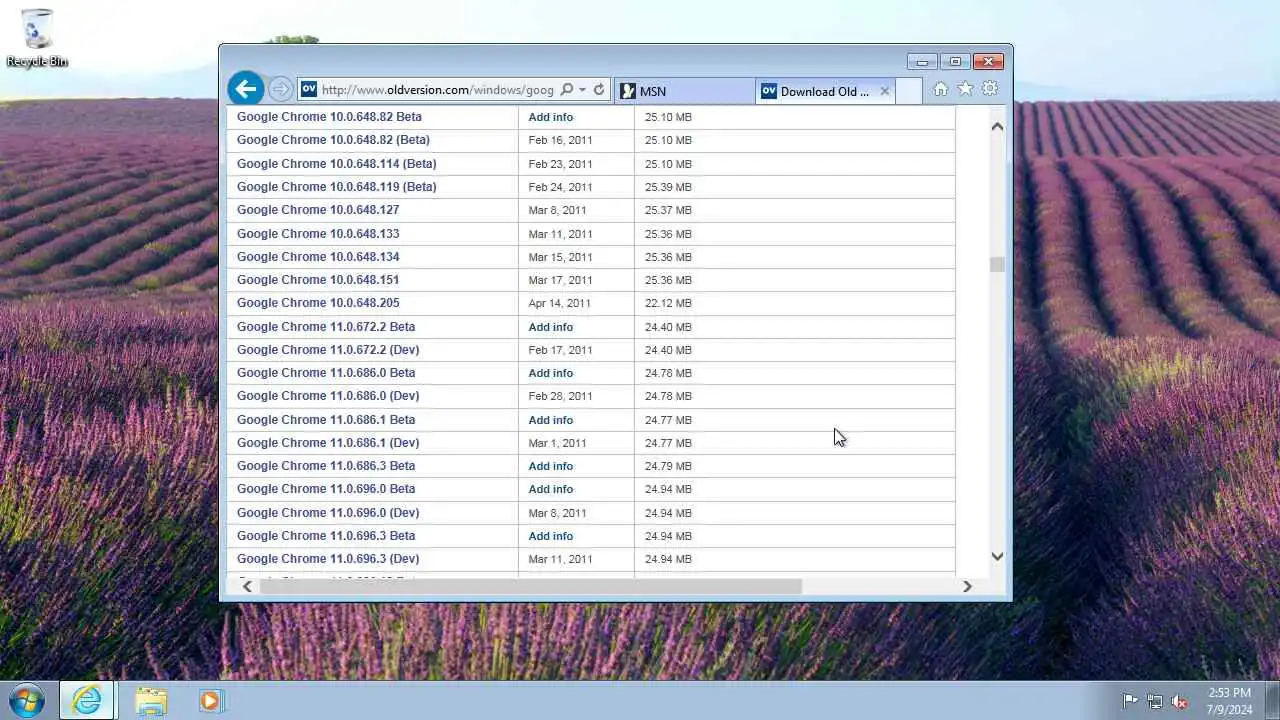The height and width of the screenshot is (720, 1280).
Task: Click Add info for Chrome 11.0.696.0 Beta
Action: (550, 489)
